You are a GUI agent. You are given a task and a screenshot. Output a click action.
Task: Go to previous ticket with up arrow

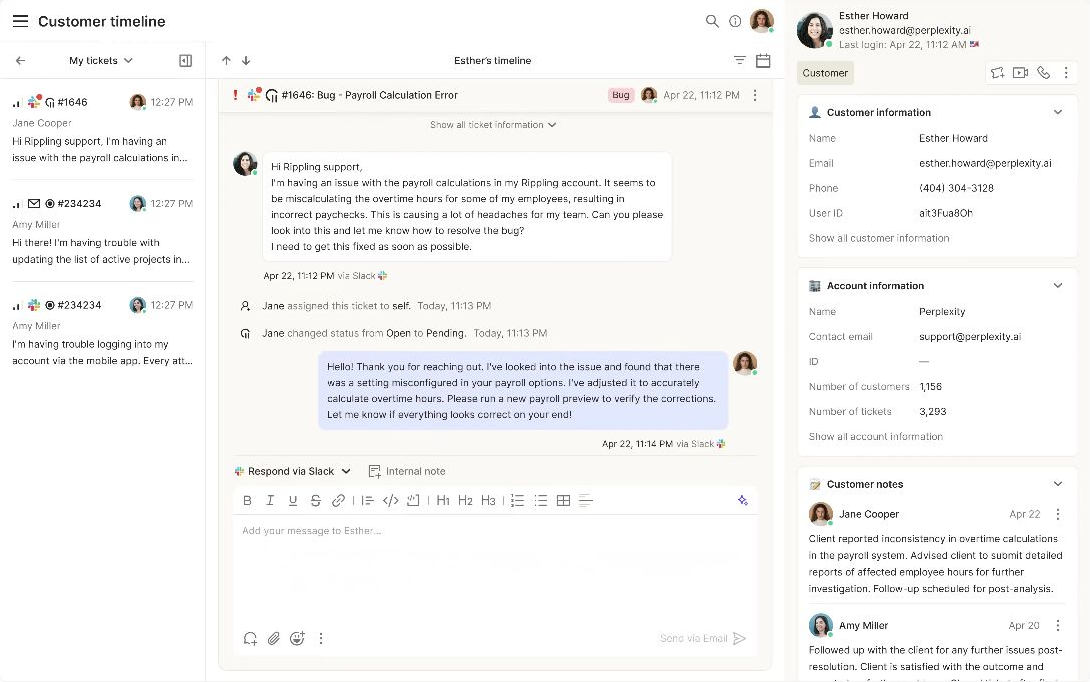(x=226, y=60)
